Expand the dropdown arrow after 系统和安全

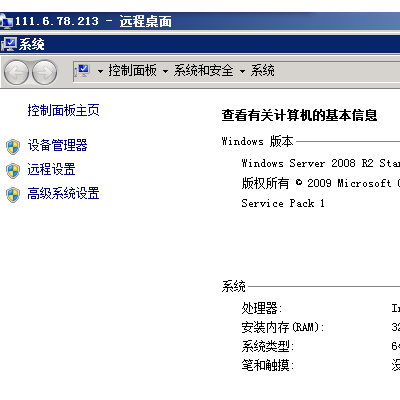point(242,71)
